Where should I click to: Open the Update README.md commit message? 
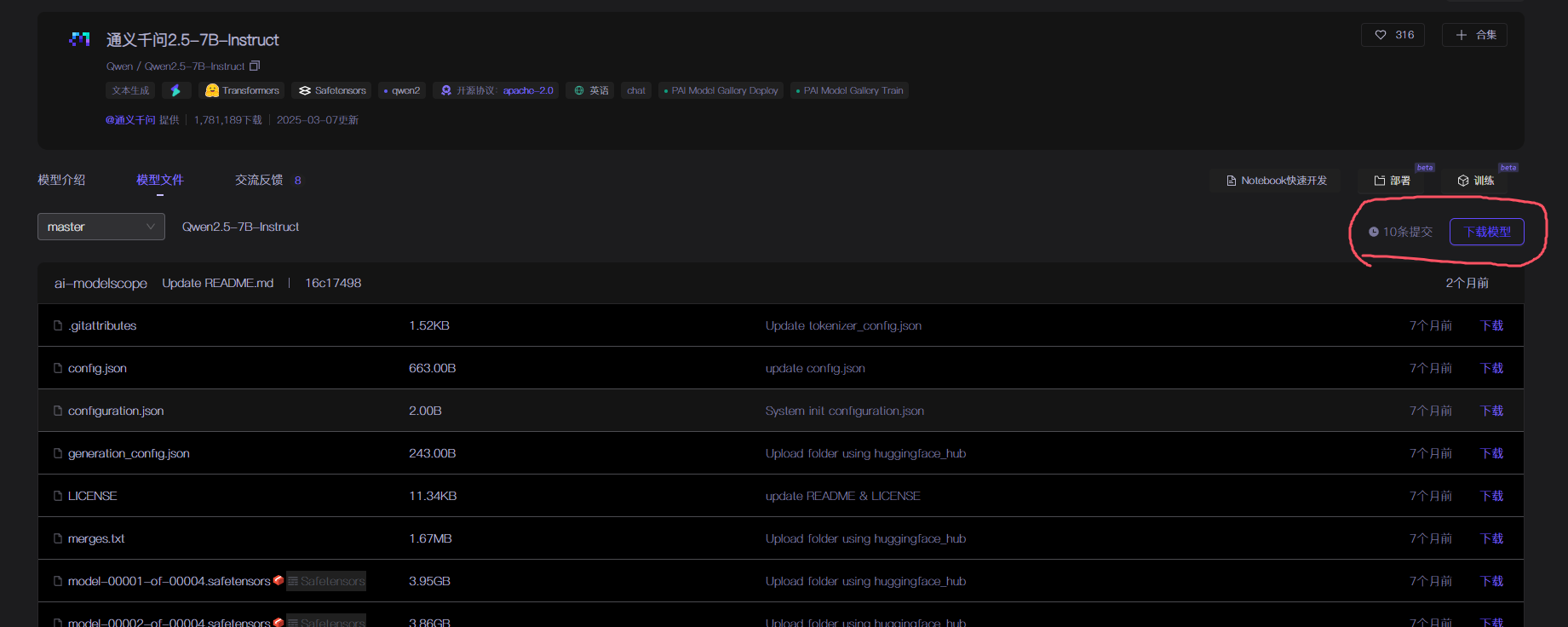pyautogui.click(x=218, y=283)
